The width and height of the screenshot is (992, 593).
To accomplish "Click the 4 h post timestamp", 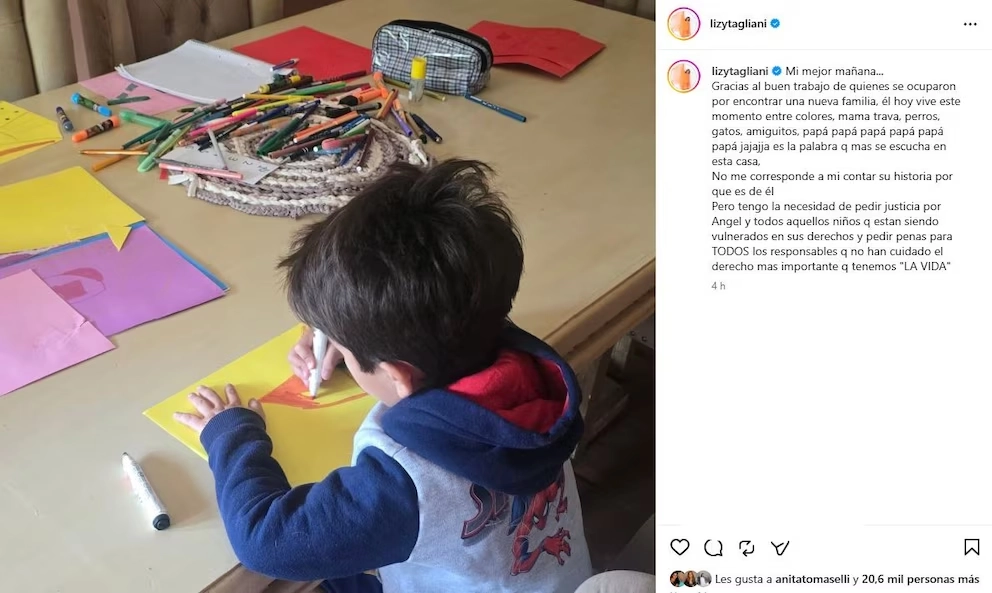I will click(x=718, y=286).
